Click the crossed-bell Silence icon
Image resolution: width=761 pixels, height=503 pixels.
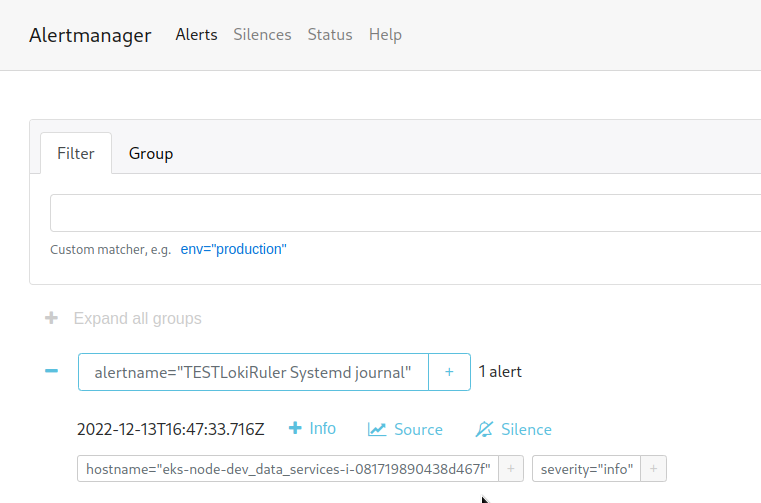pos(484,429)
